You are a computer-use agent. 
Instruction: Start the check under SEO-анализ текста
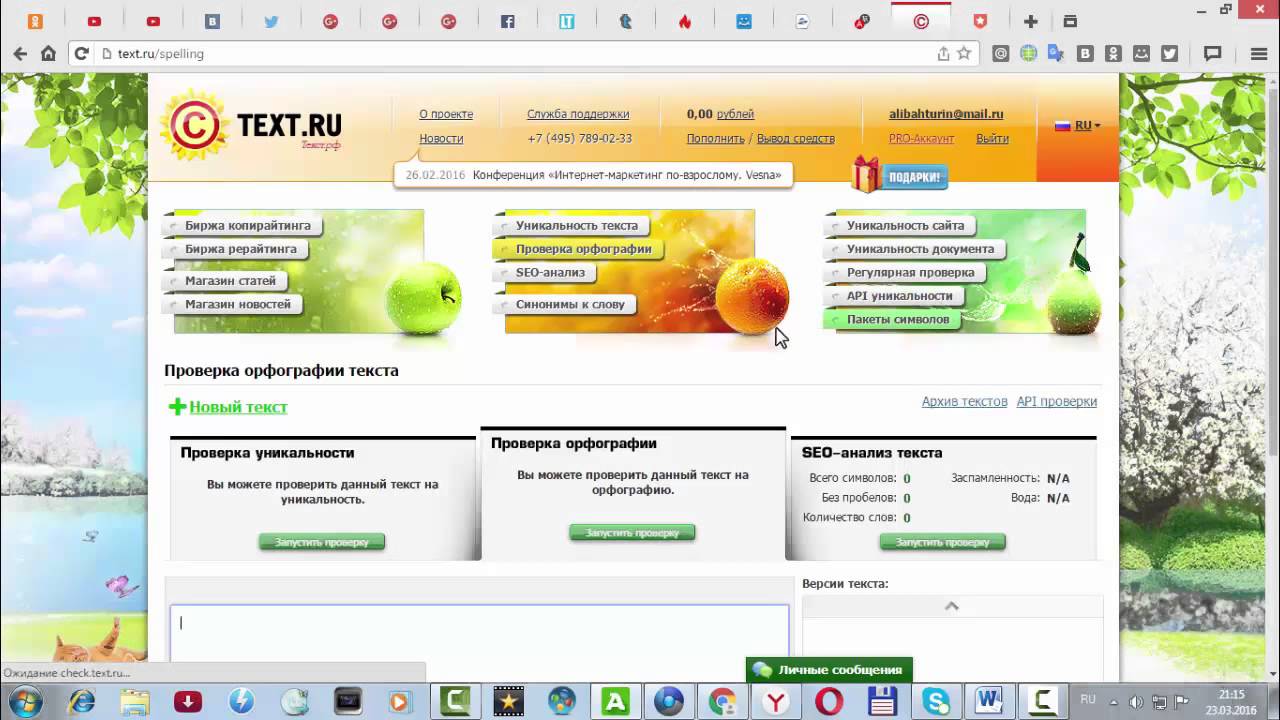pos(942,542)
